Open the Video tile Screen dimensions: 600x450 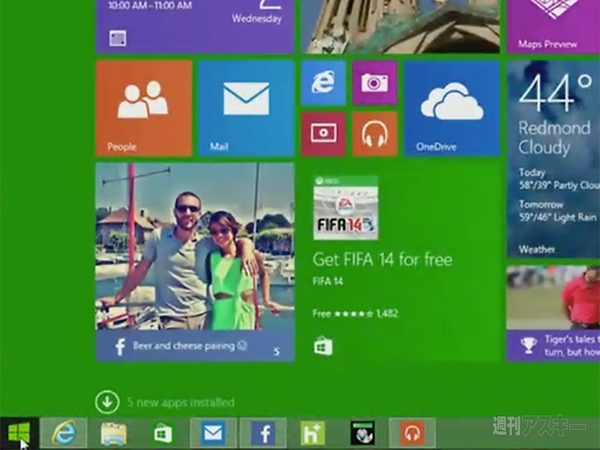(x=323, y=134)
